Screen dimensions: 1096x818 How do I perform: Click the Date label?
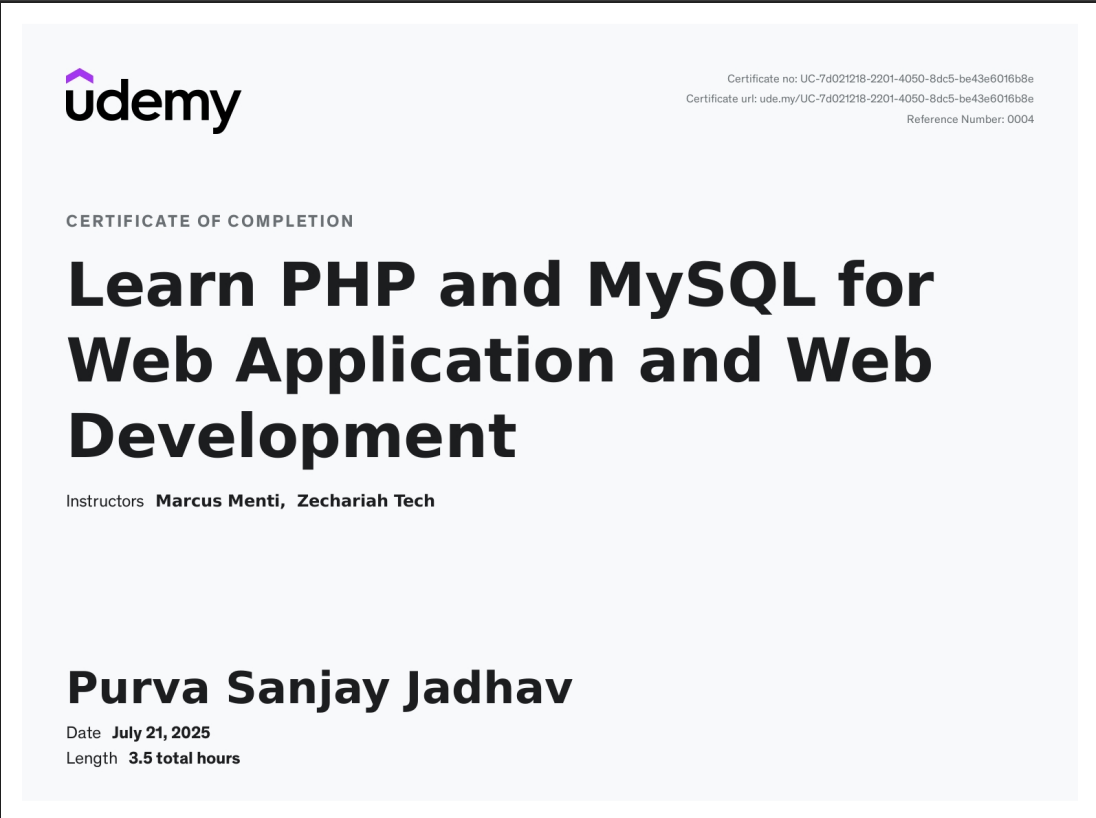point(83,733)
